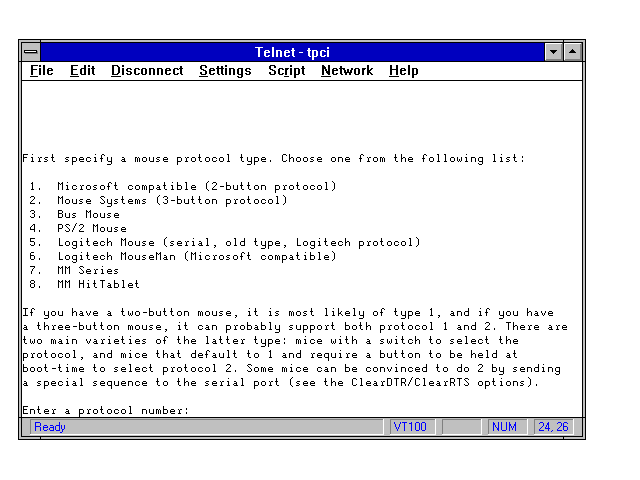Click the VT100 terminal type indicator
This screenshot has width=640, height=480.
411,427
